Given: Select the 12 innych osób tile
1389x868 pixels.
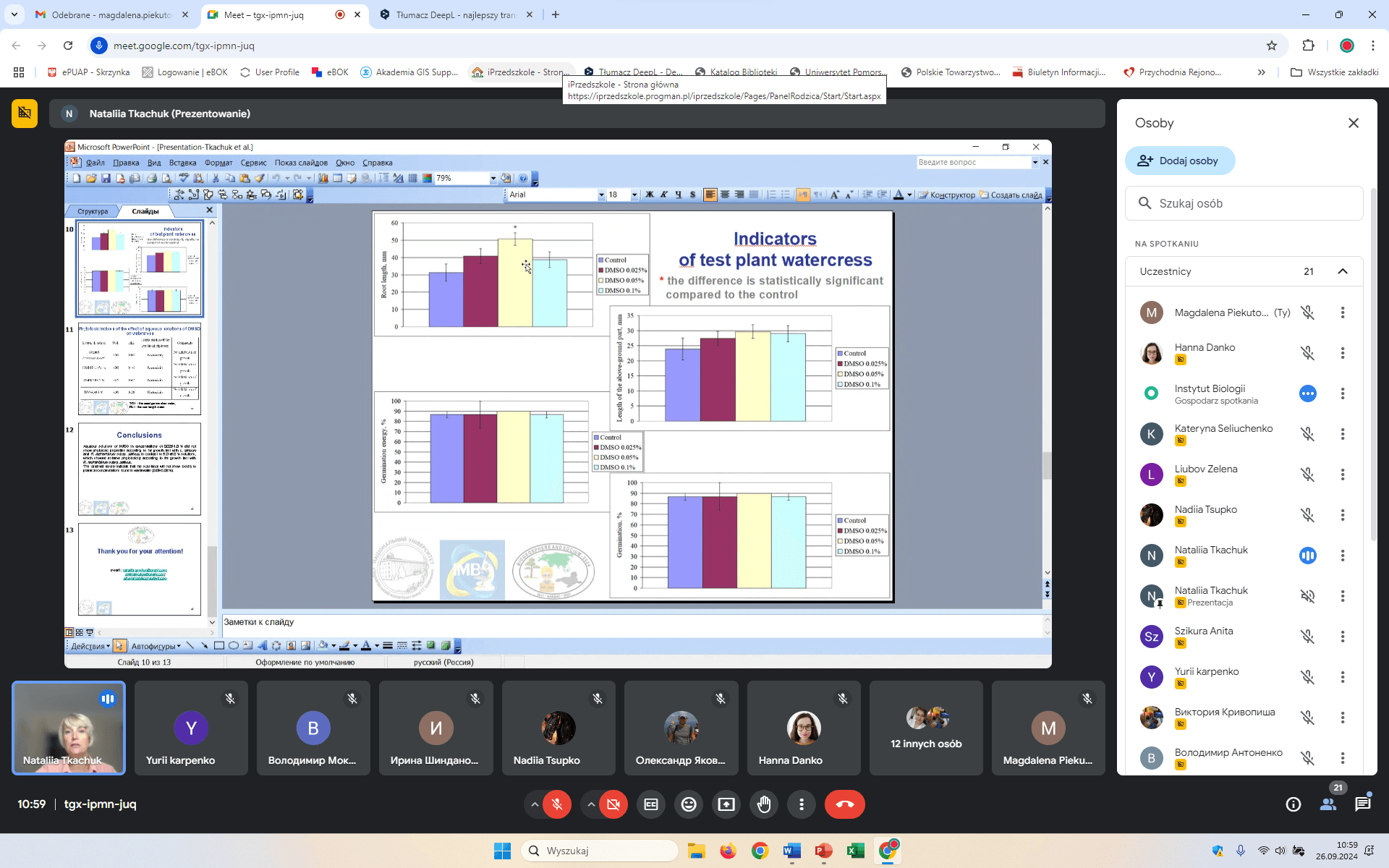Looking at the screenshot, I should click(926, 728).
